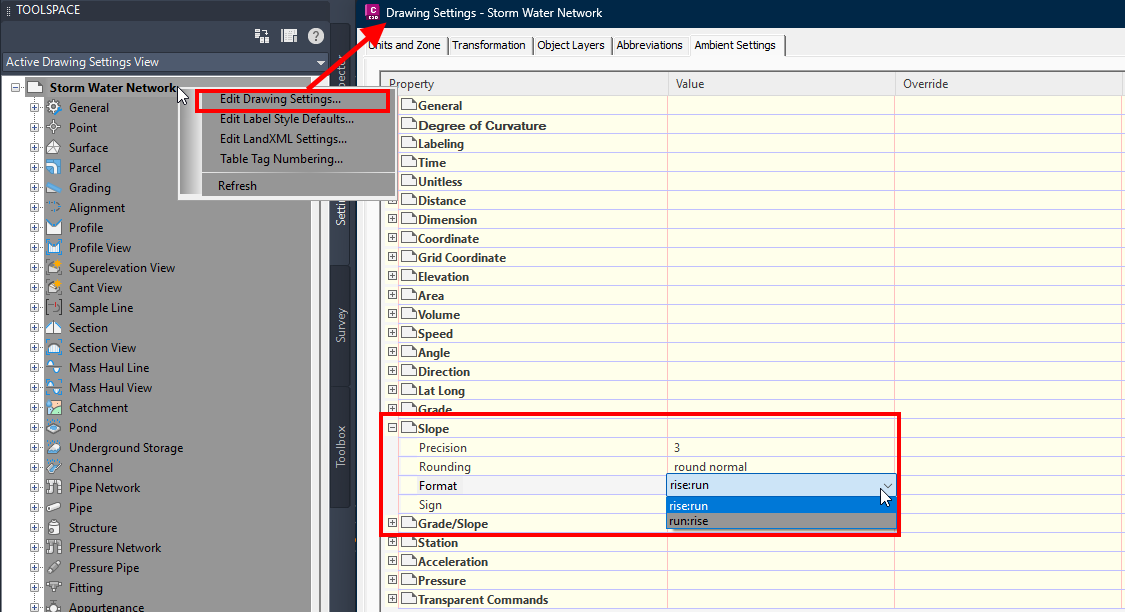This screenshot has height=612, width=1125.
Task: Click the Structure icon in tree
Action: click(x=54, y=527)
